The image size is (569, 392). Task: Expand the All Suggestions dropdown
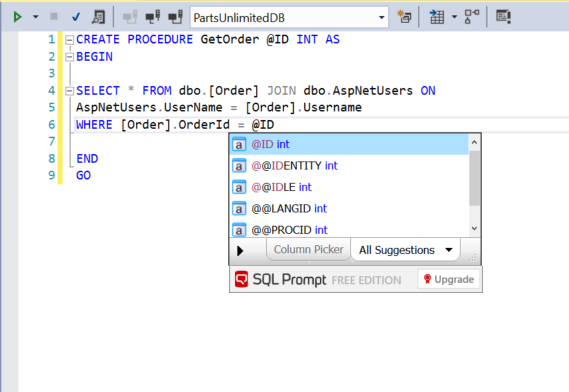coord(406,250)
